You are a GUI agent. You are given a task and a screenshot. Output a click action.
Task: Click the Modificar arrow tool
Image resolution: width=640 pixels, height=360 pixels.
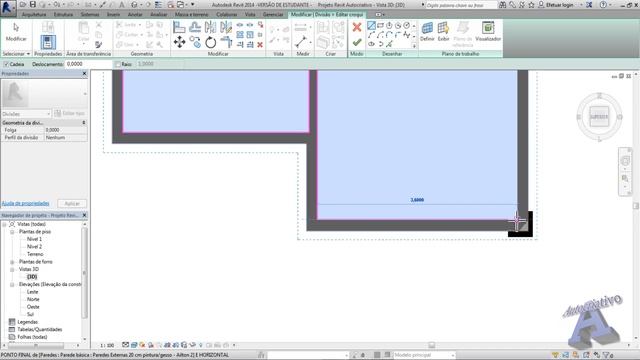click(16, 32)
